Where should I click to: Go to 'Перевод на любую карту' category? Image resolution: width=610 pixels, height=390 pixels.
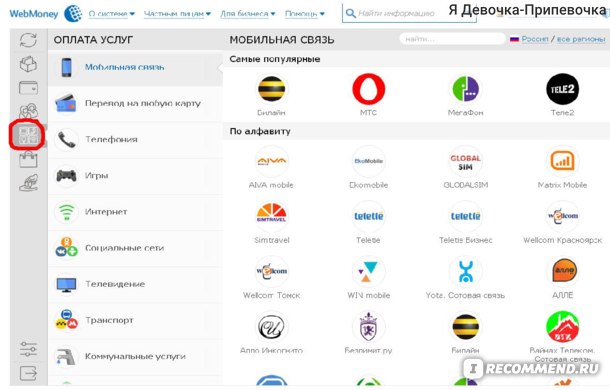pyautogui.click(x=135, y=103)
